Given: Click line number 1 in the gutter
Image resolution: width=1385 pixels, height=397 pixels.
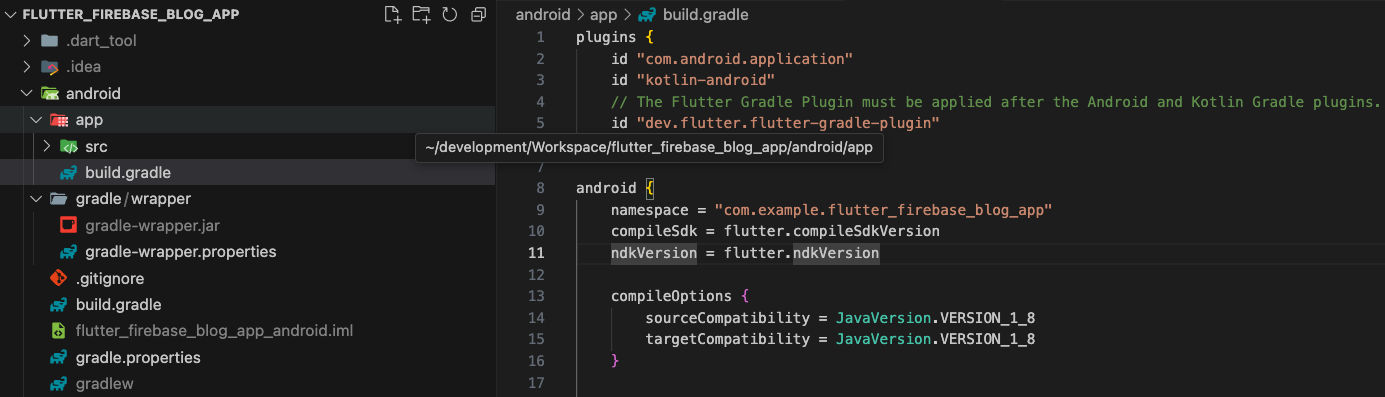Looking at the screenshot, I should (x=541, y=37).
